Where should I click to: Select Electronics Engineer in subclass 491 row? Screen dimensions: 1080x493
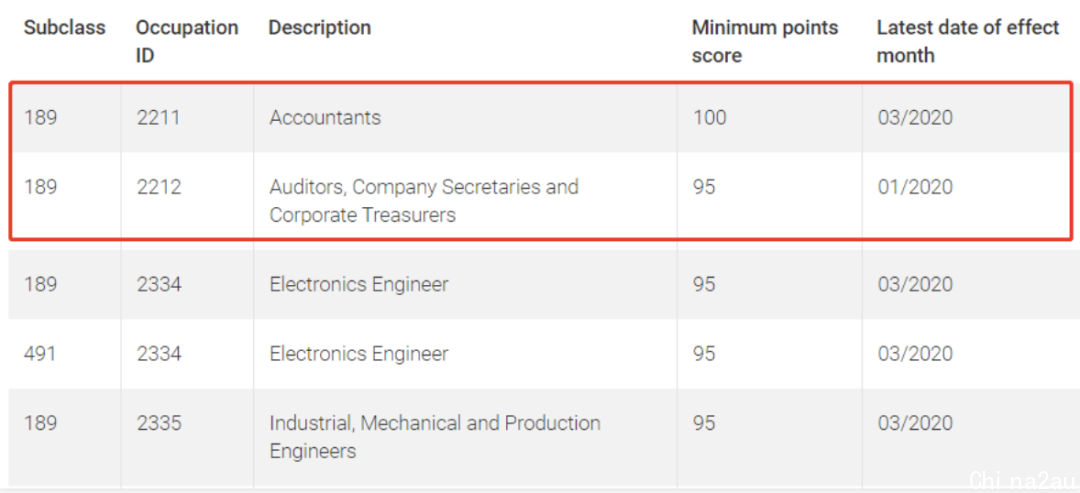(359, 354)
